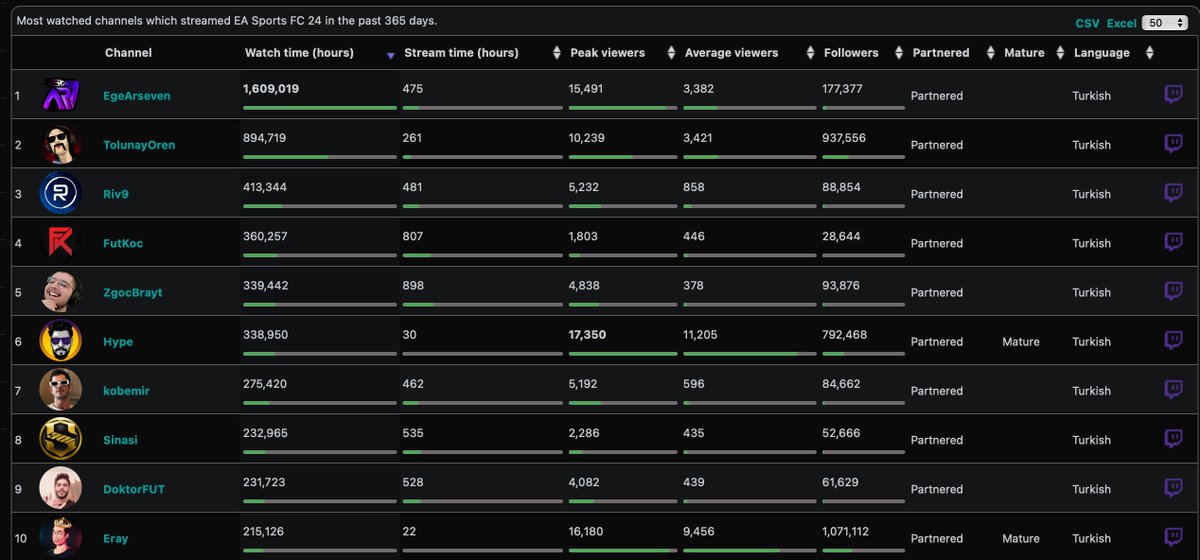Select stream time value 898
This screenshot has height=560, width=1200.
coord(413,286)
